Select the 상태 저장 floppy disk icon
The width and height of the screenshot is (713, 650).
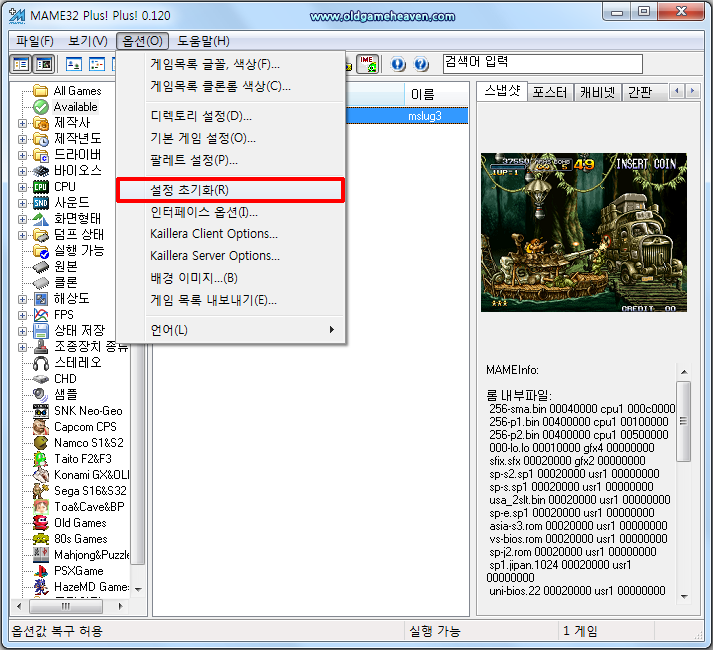pyautogui.click(x=41, y=331)
